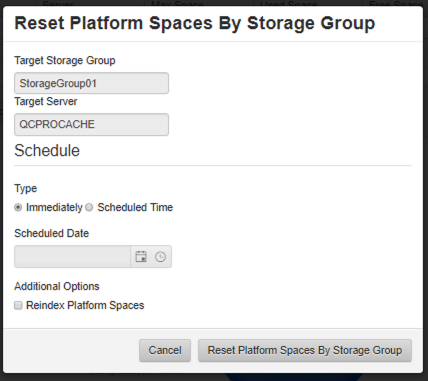Click the Target Storage Group field StorageGroup01
The width and height of the screenshot is (428, 381).
point(91,83)
